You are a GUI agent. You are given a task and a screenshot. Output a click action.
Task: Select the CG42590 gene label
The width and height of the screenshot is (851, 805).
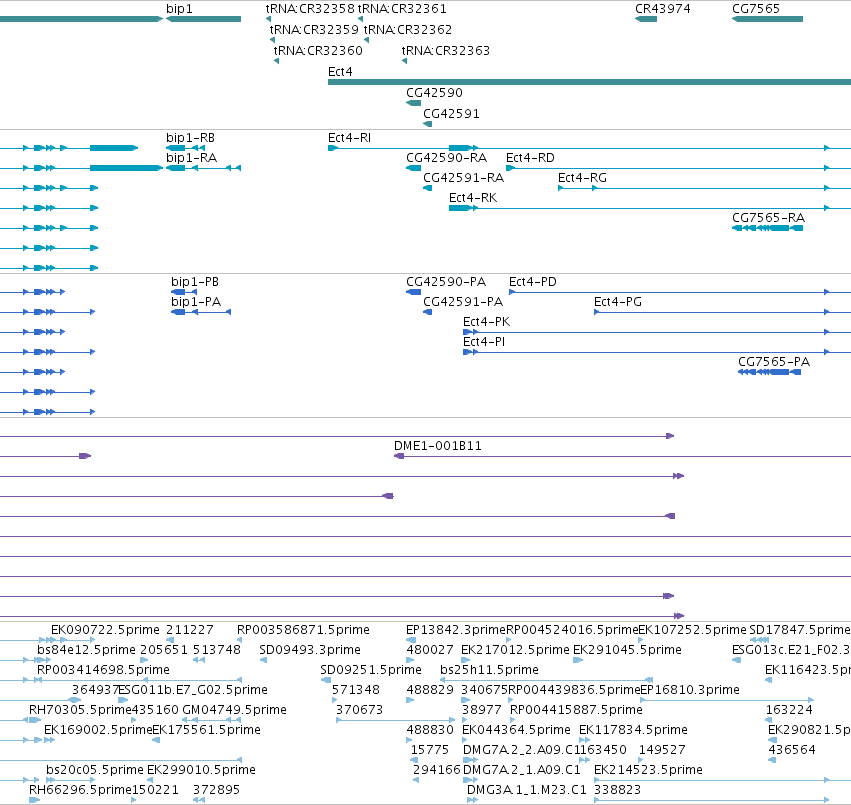434,93
